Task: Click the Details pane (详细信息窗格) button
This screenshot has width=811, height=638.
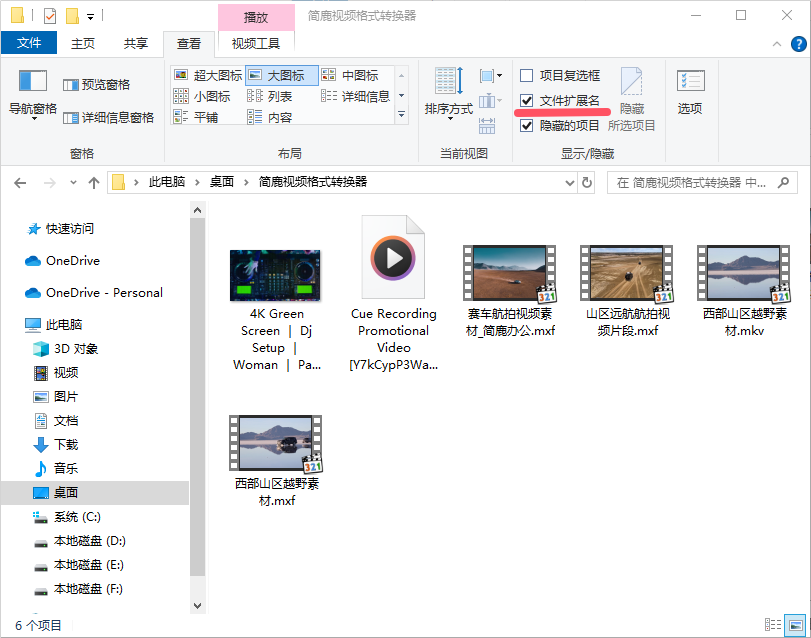Action: click(x=108, y=117)
